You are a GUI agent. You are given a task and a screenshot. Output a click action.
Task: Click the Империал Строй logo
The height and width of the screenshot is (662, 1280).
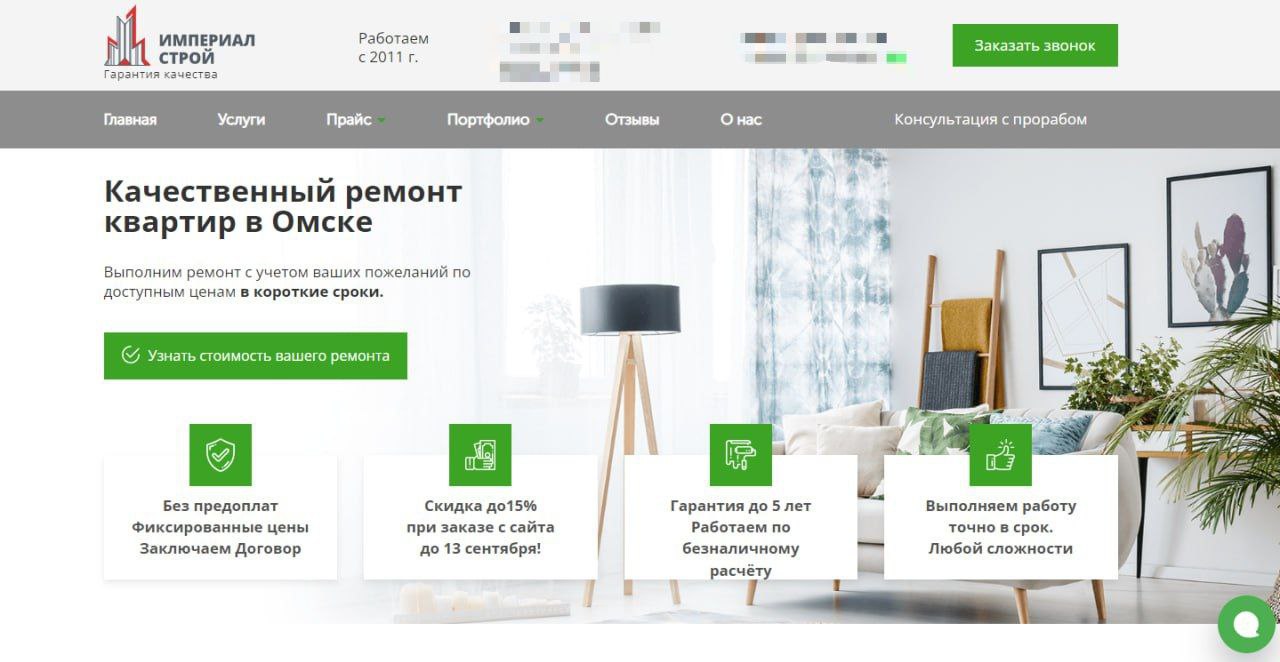(x=180, y=43)
